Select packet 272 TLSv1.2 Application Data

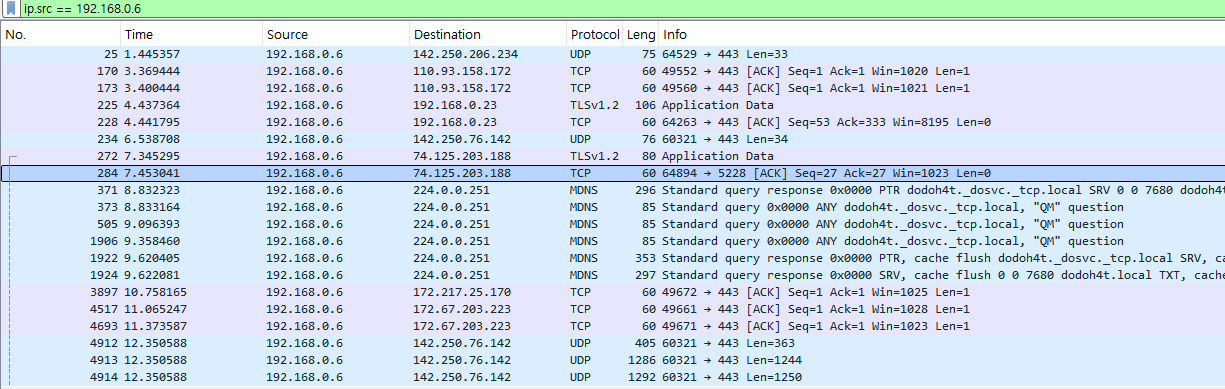tap(612, 156)
